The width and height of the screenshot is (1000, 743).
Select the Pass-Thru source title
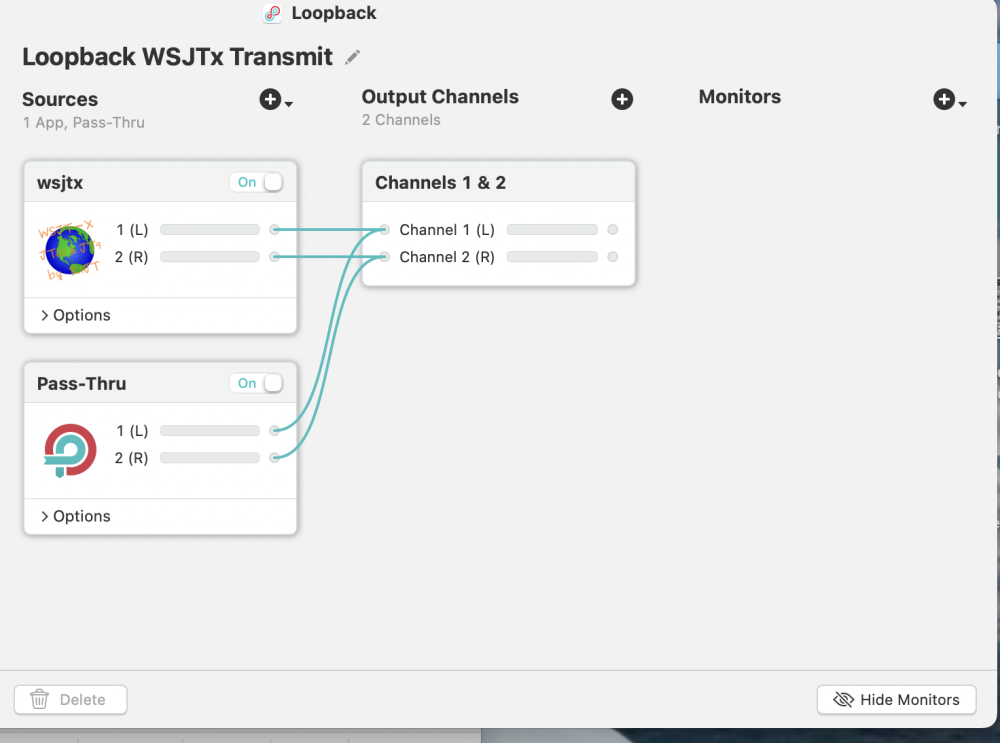82,384
